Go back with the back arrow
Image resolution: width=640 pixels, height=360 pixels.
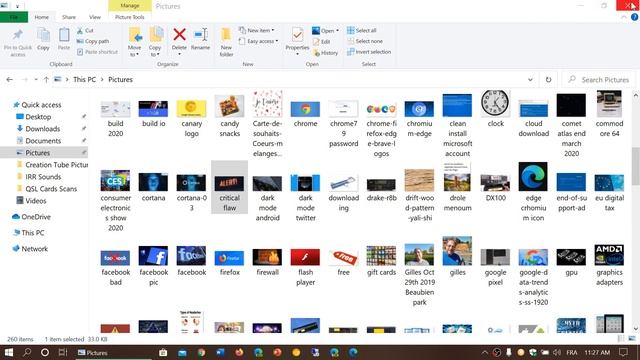(10, 80)
